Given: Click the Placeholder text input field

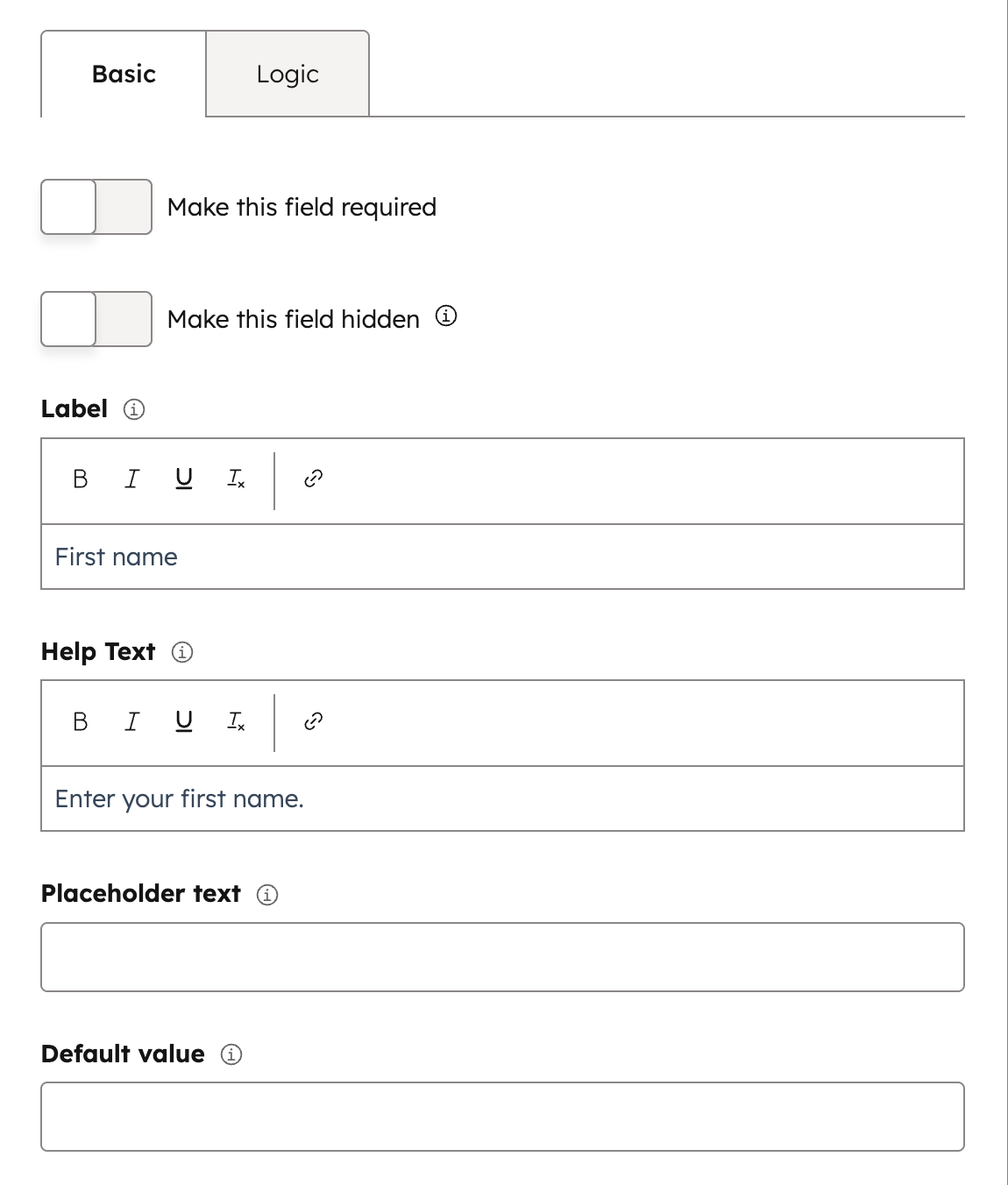Looking at the screenshot, I should click(x=502, y=957).
